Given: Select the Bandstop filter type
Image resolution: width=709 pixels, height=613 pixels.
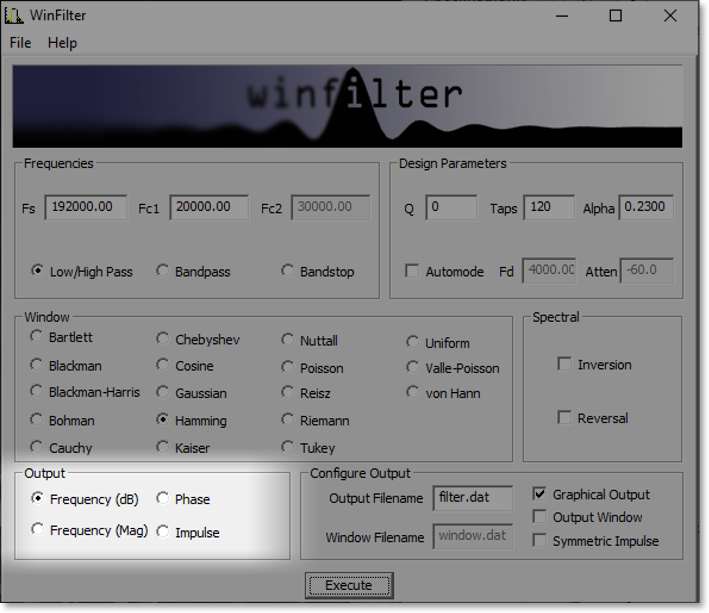Looking at the screenshot, I should (x=288, y=271).
